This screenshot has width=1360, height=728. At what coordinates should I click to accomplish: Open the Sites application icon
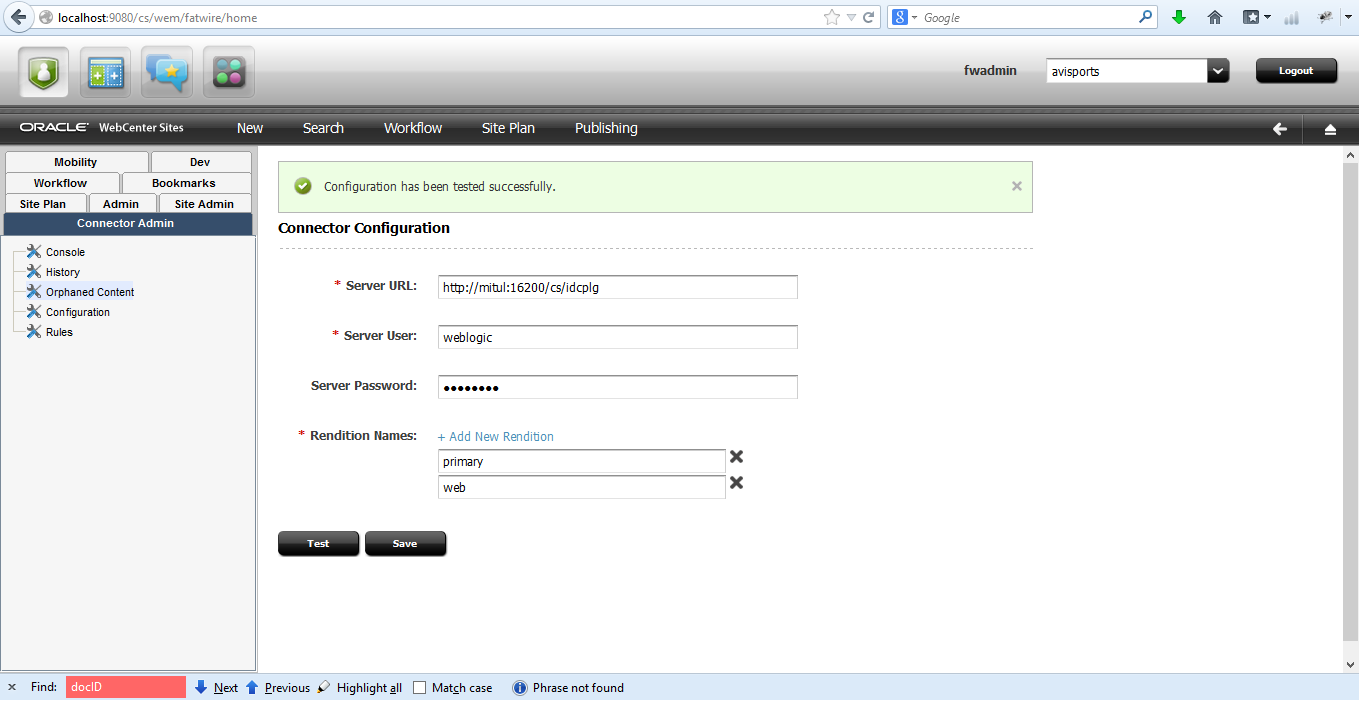click(104, 71)
